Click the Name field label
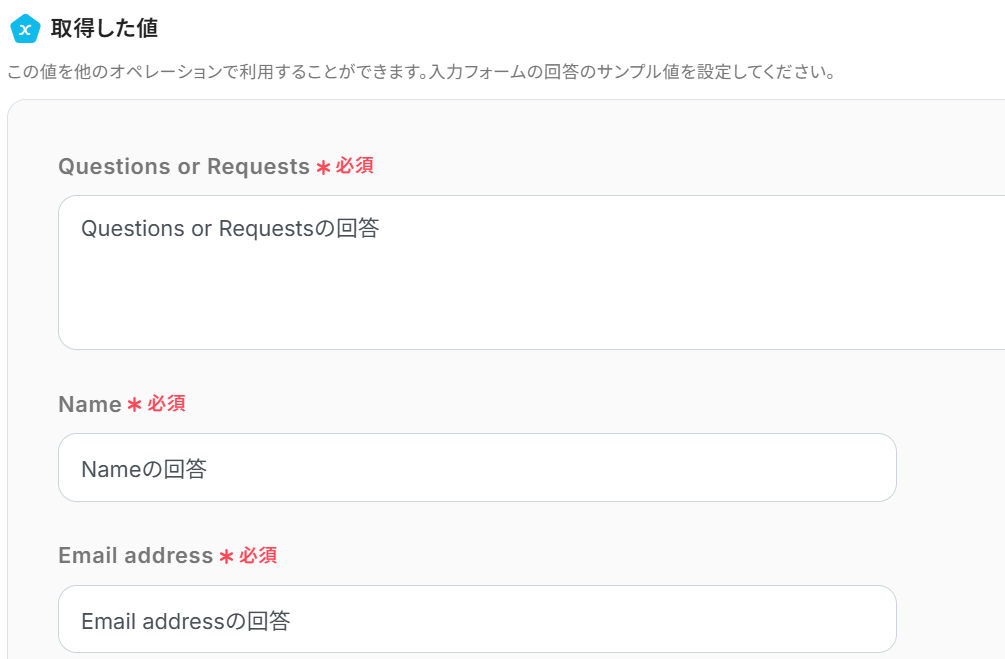1005x659 pixels. point(90,405)
